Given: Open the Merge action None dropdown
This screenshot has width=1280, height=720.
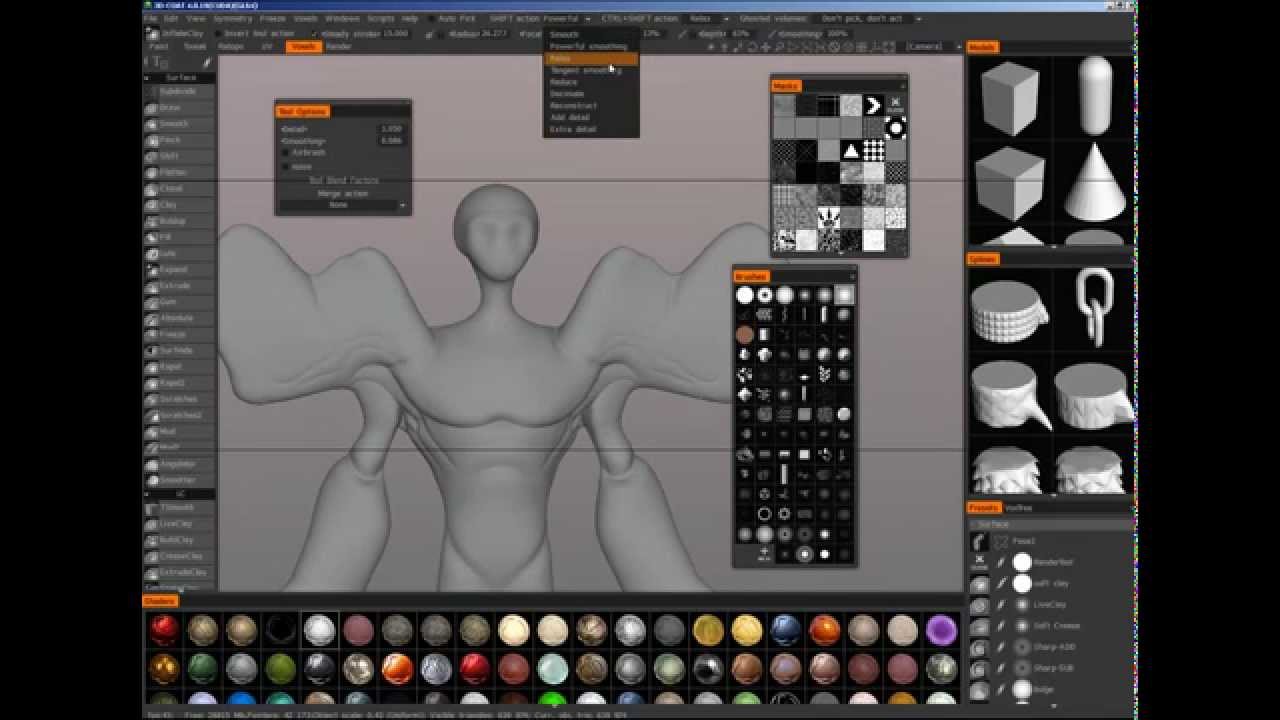Looking at the screenshot, I should pos(343,205).
